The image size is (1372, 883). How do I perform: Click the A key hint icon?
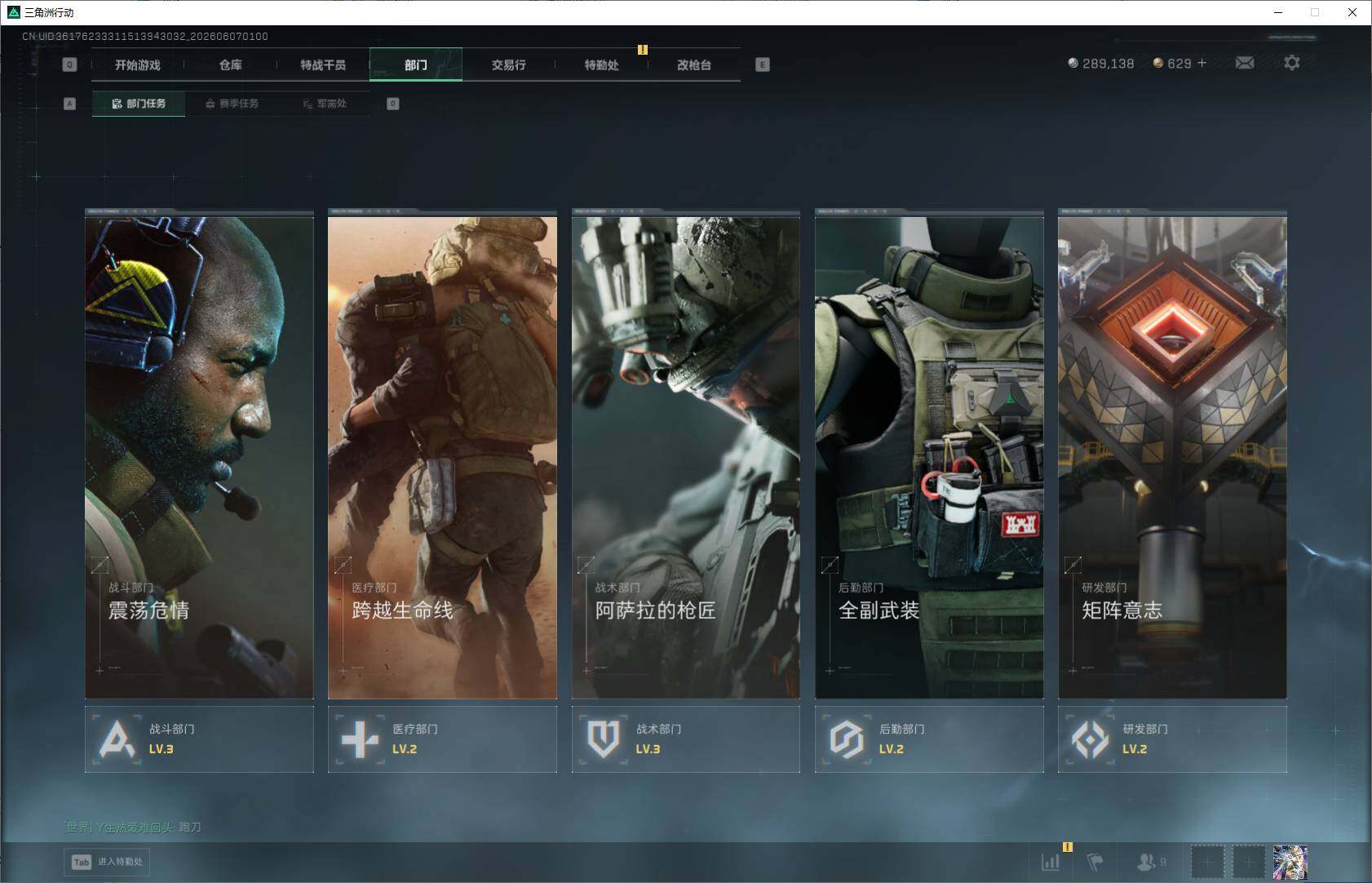coord(69,104)
